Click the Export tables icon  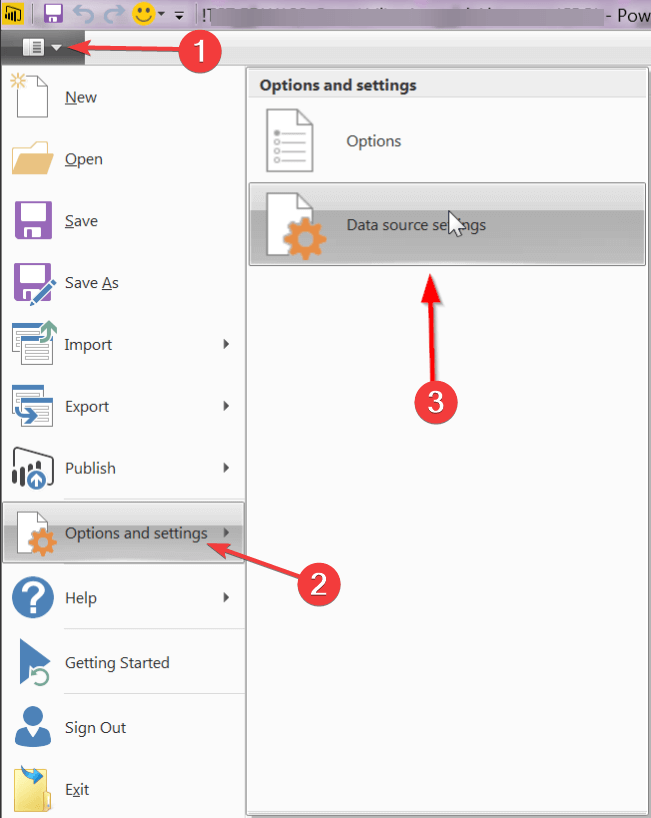32,405
